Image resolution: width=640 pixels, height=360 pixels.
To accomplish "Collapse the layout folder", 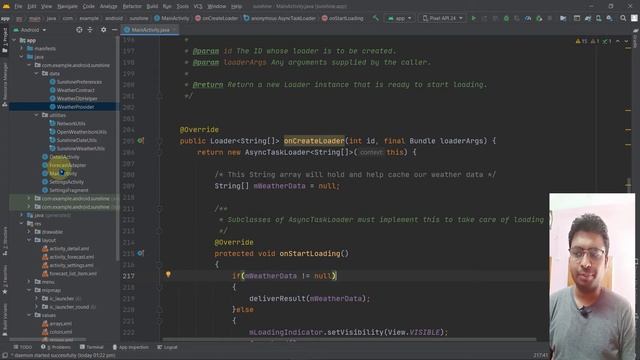I will coord(29,240).
